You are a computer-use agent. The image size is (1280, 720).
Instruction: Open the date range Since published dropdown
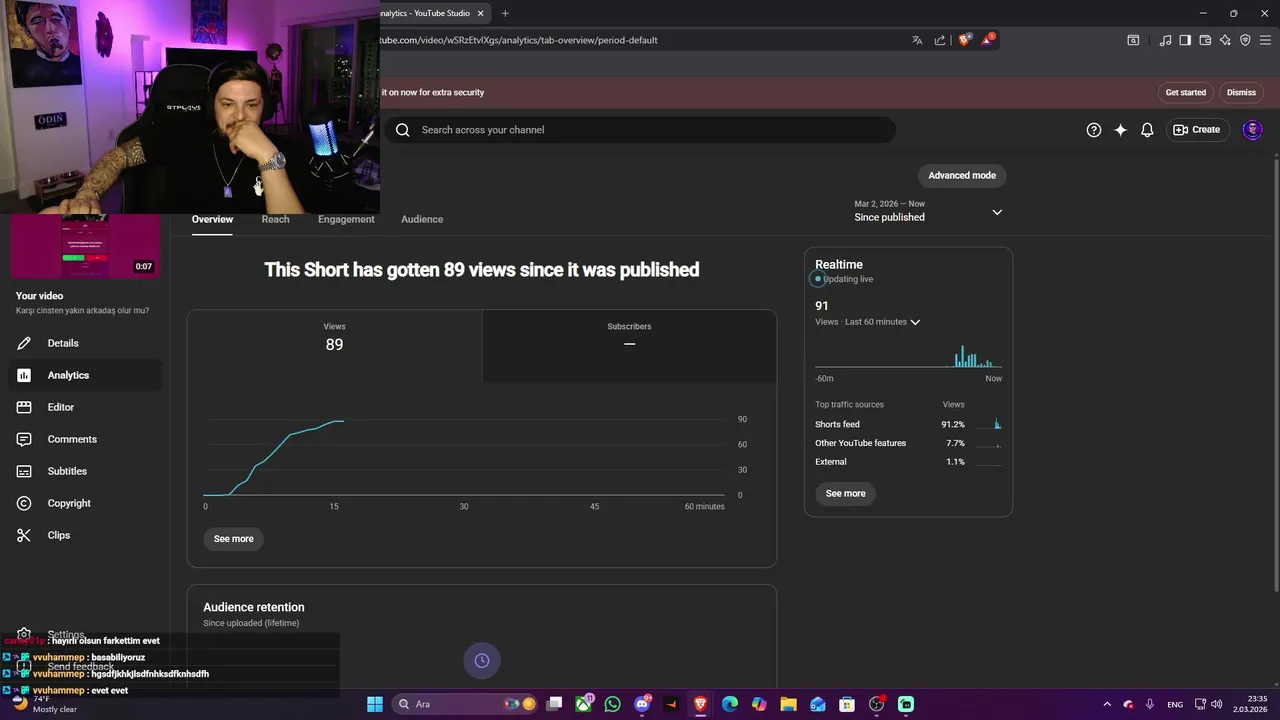pos(928,211)
